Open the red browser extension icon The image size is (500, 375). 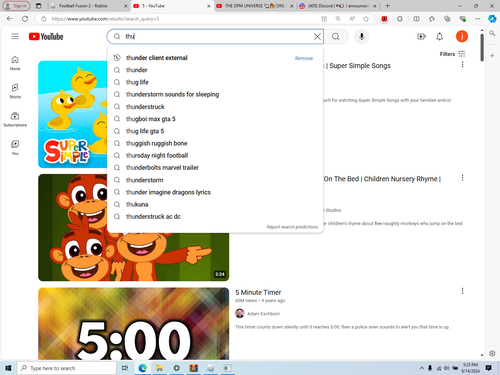[384, 19]
